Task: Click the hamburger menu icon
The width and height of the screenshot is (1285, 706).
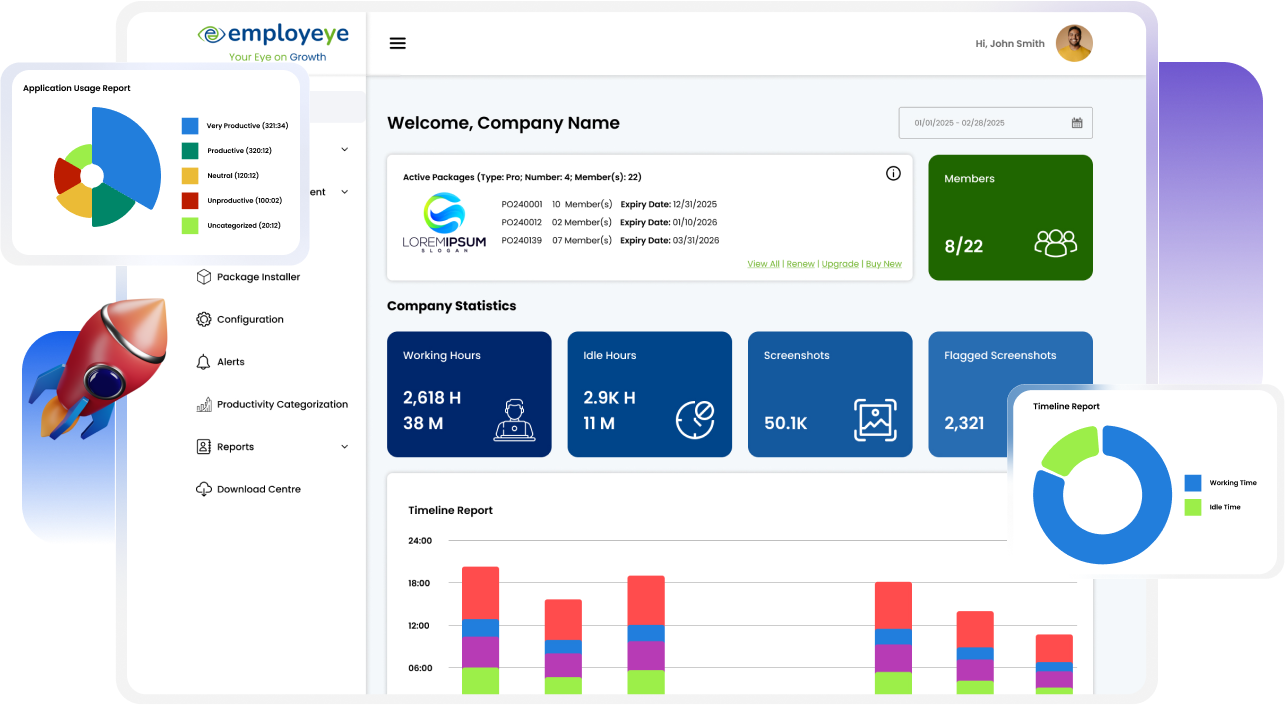Action: pyautogui.click(x=398, y=44)
